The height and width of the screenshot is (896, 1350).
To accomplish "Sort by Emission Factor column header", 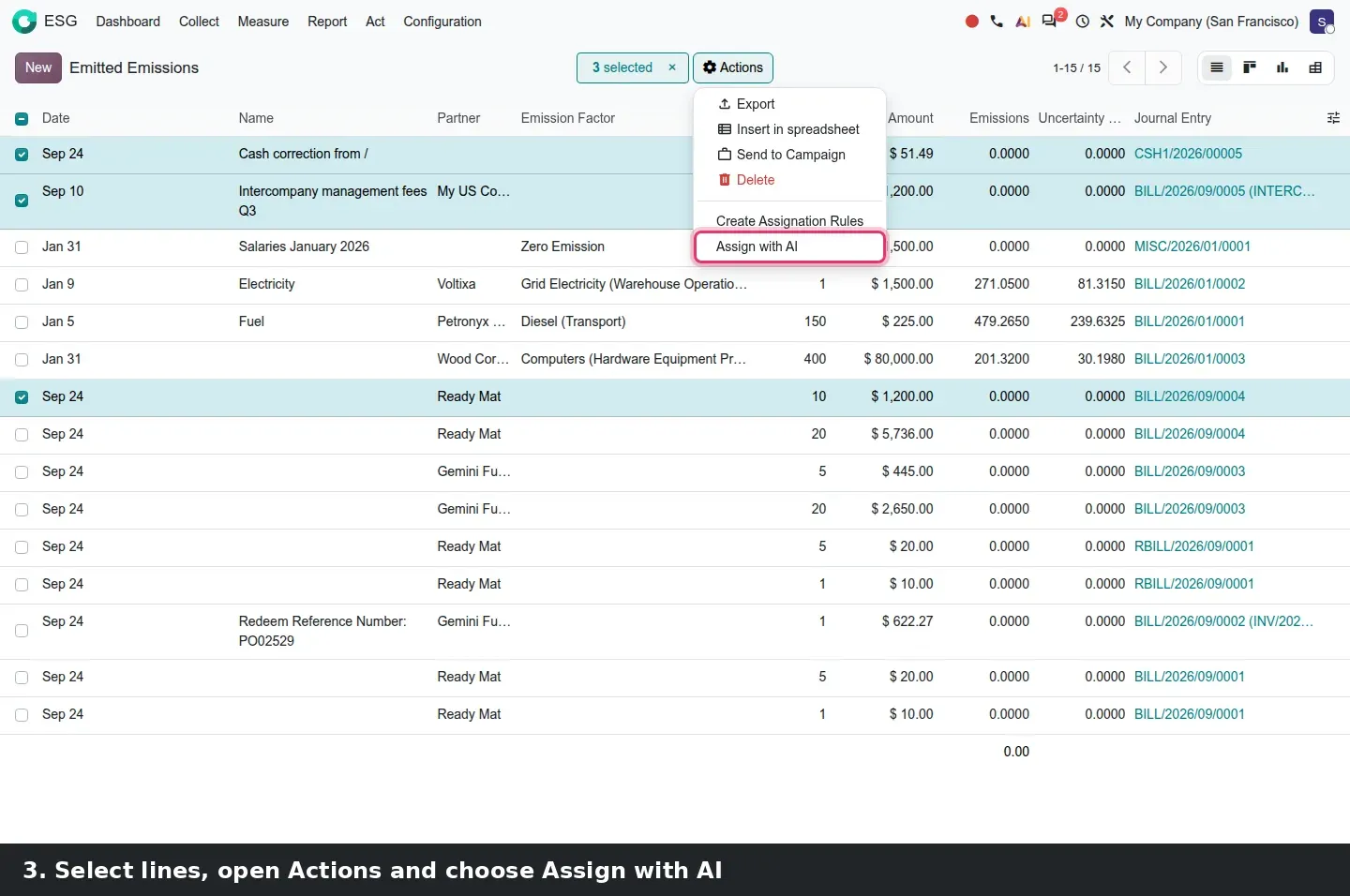I will (568, 118).
